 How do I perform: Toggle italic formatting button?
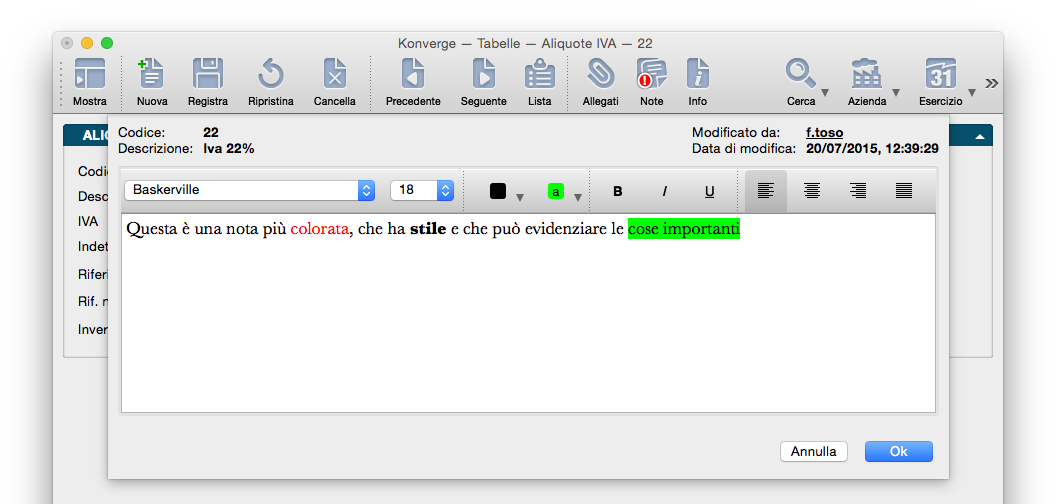point(664,191)
